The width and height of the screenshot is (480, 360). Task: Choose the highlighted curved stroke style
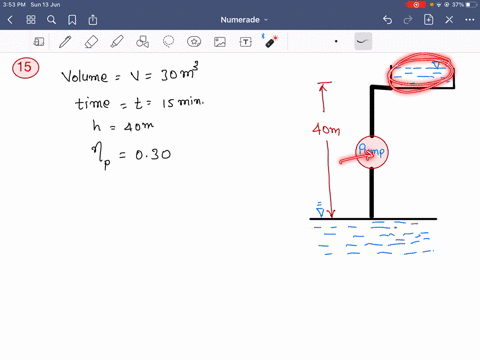point(363,41)
